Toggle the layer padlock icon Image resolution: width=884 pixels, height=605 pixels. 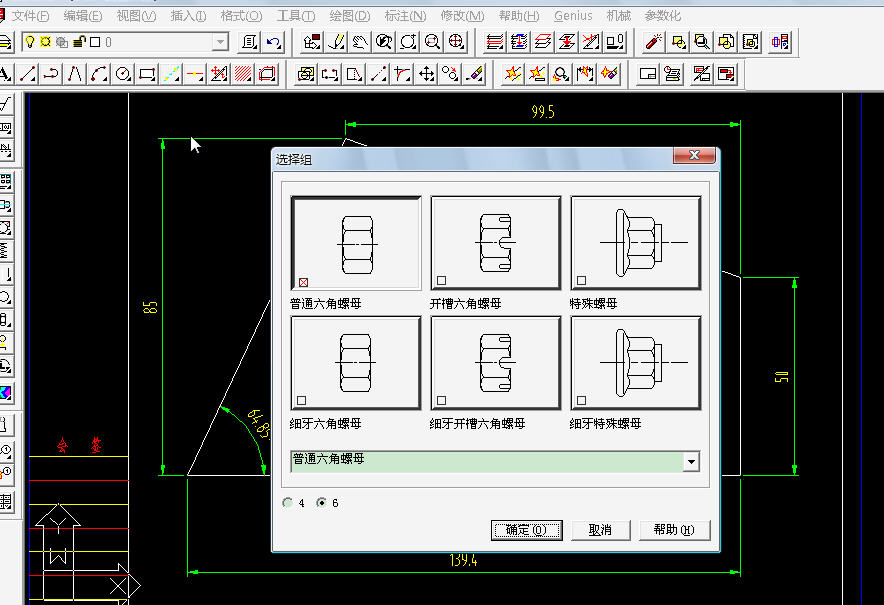click(x=79, y=42)
